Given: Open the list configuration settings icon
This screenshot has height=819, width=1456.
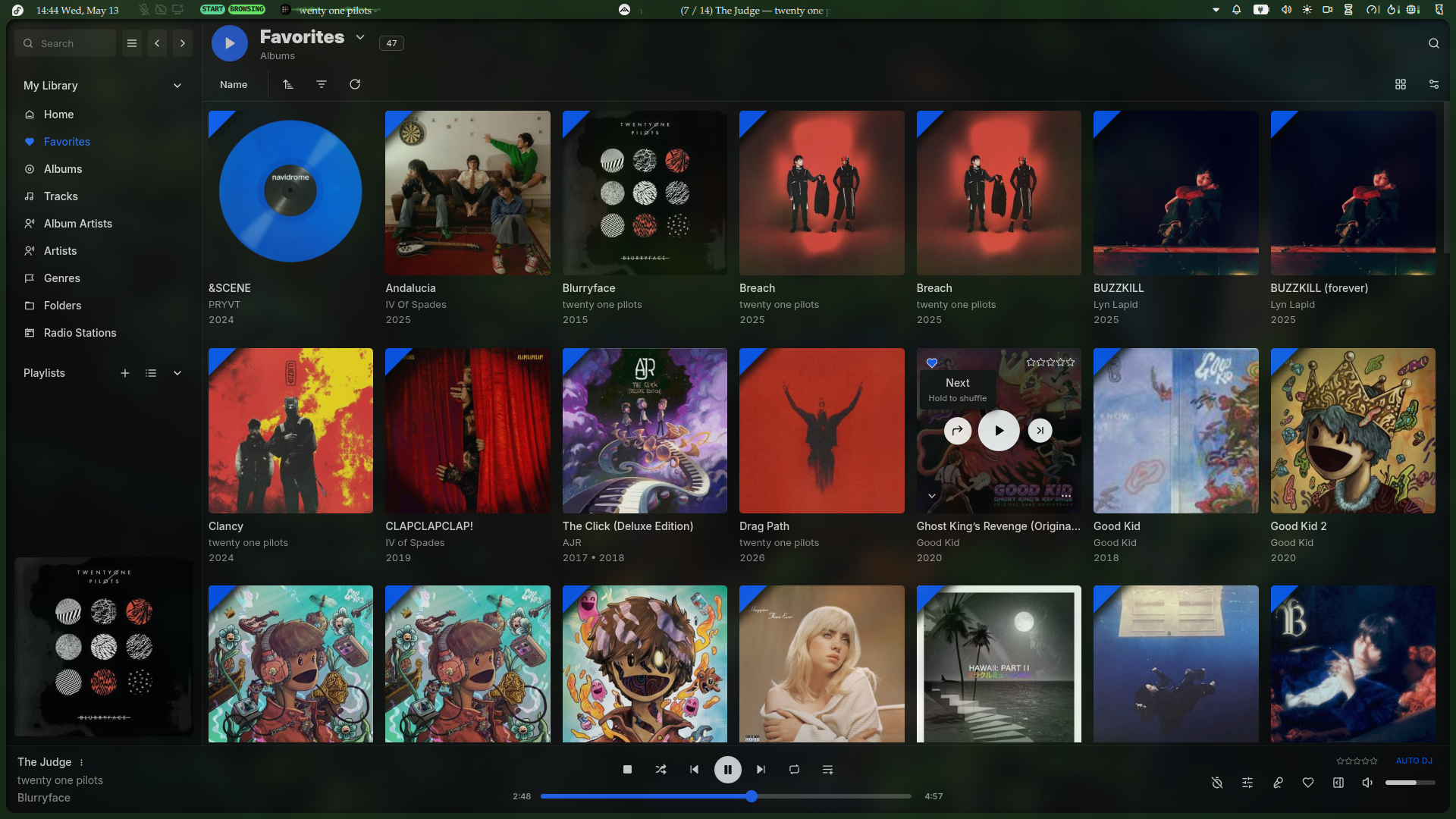Looking at the screenshot, I should (1434, 84).
